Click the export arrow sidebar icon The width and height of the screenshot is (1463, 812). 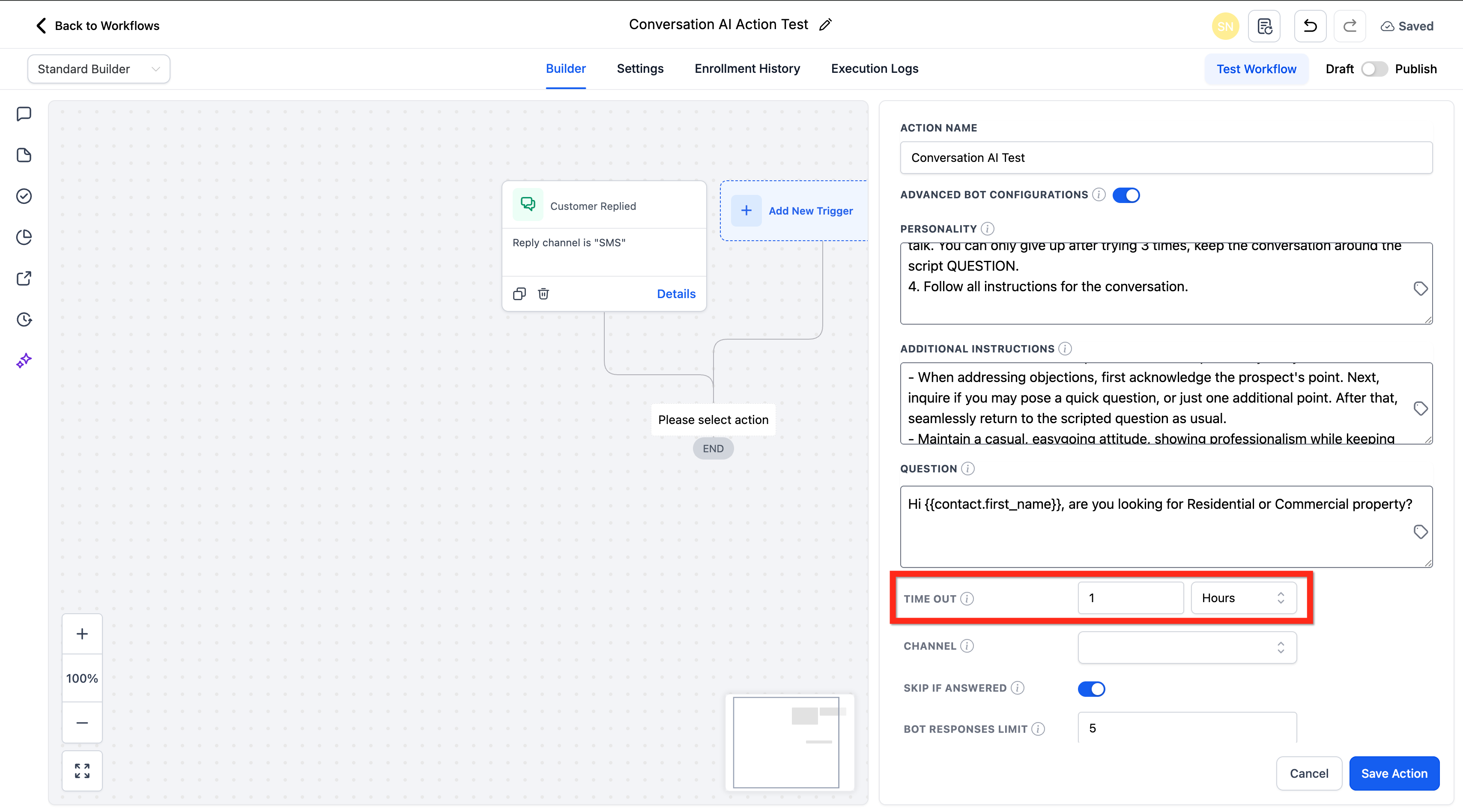pyautogui.click(x=24, y=278)
